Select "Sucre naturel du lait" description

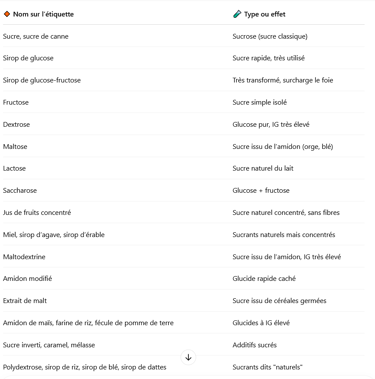click(x=263, y=168)
